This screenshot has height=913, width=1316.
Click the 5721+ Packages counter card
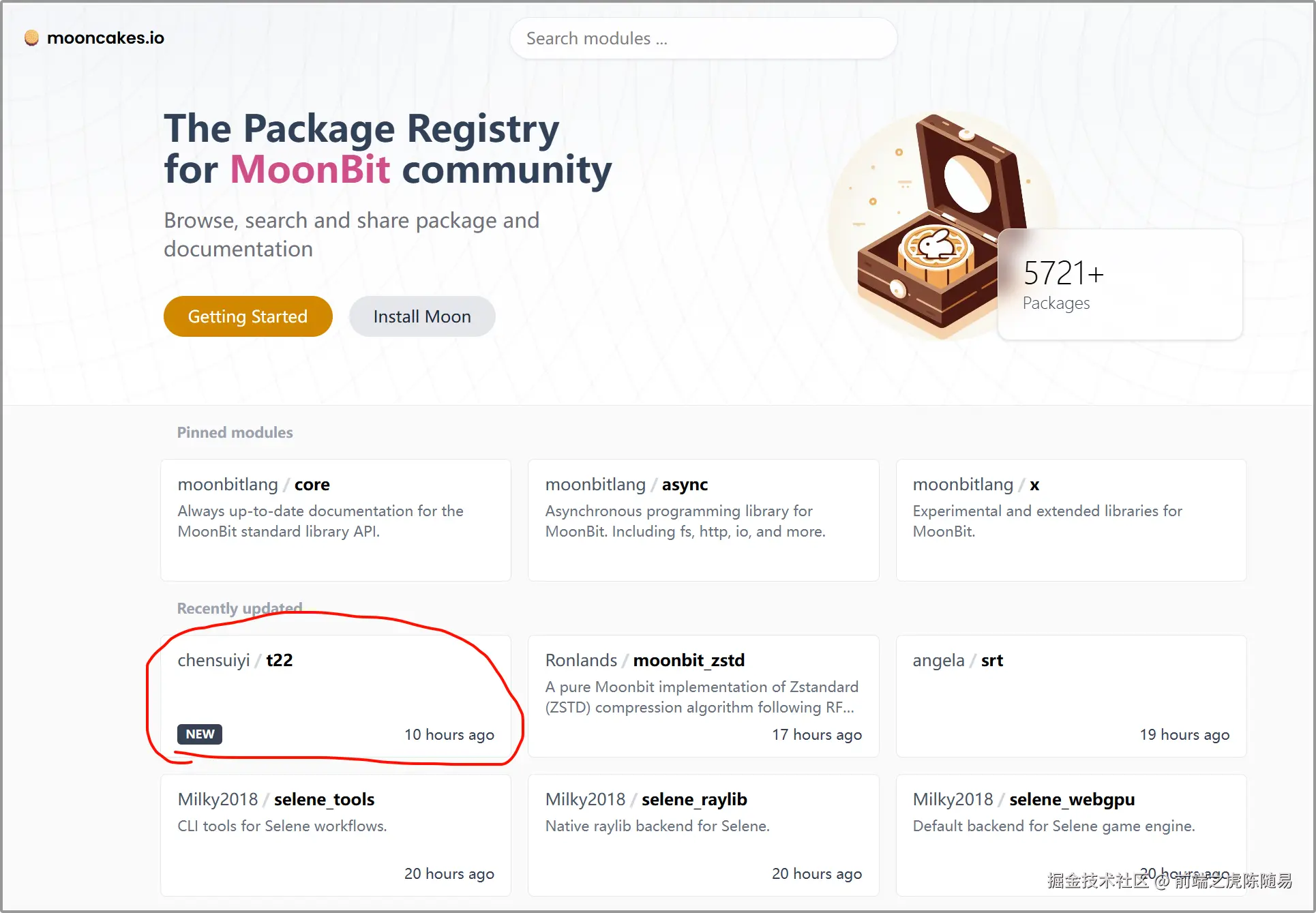1120,284
